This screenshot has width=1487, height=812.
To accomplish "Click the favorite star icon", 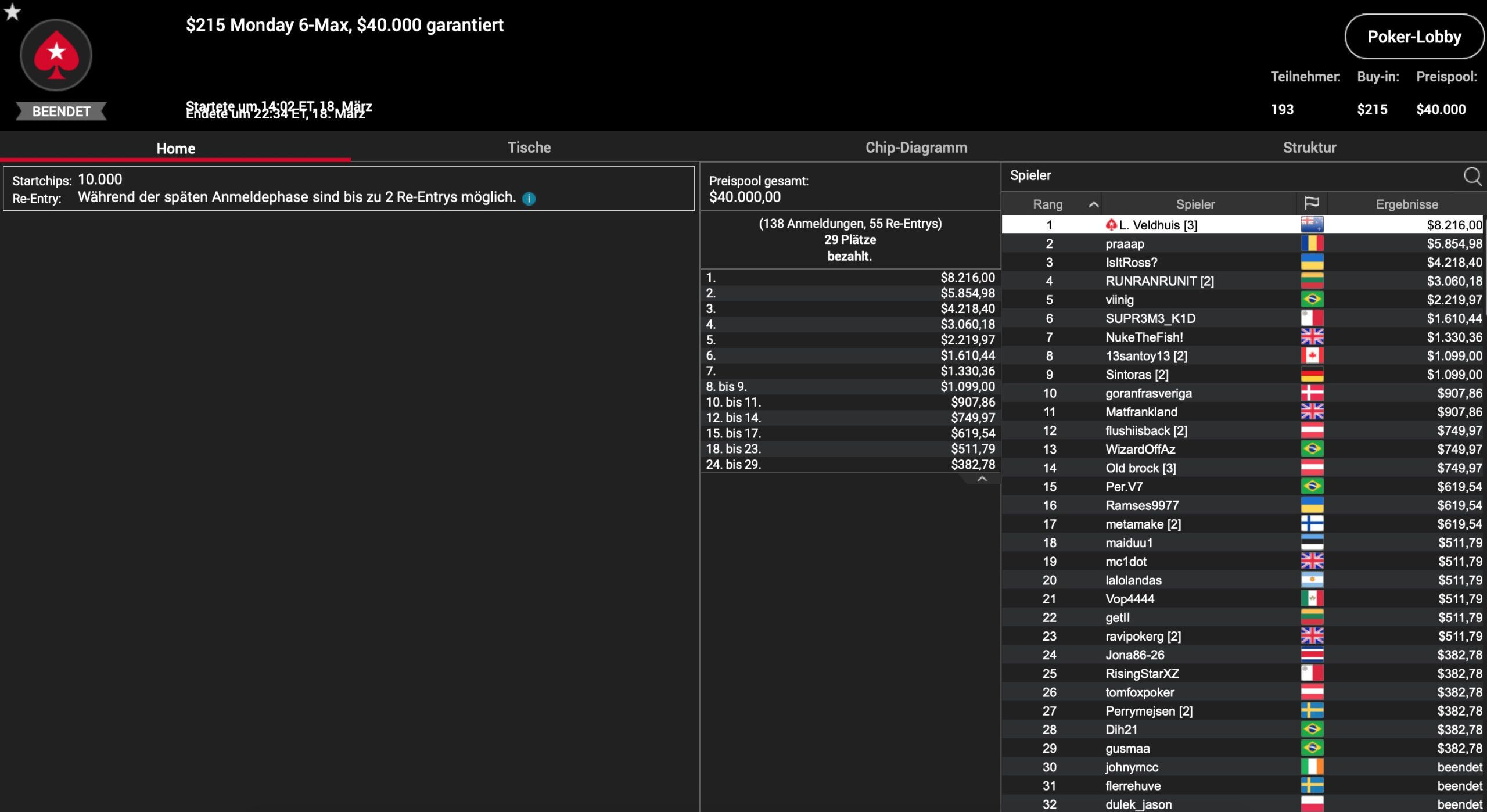I will pos(12,12).
